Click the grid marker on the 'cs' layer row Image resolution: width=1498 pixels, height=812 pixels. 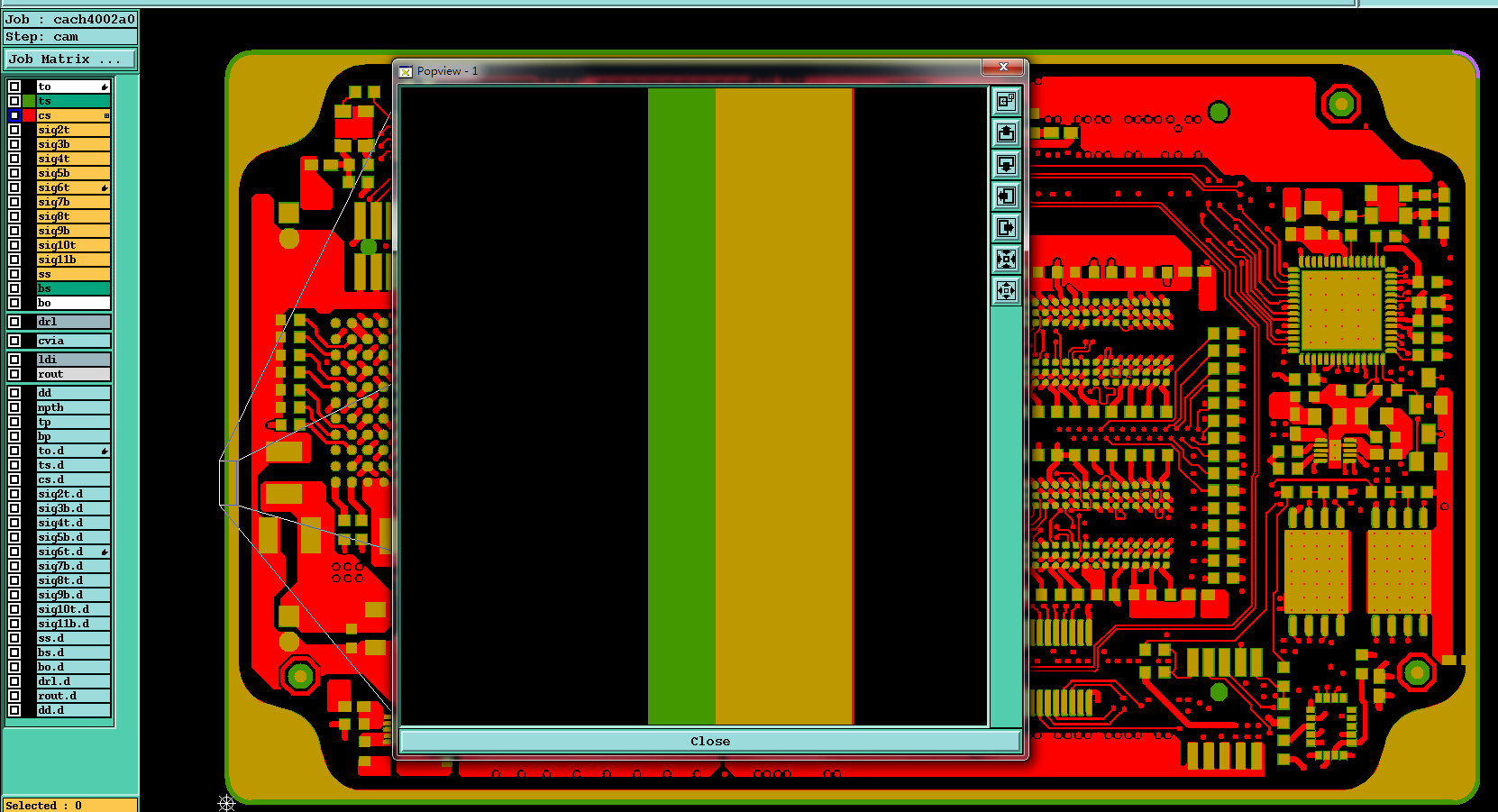point(106,115)
